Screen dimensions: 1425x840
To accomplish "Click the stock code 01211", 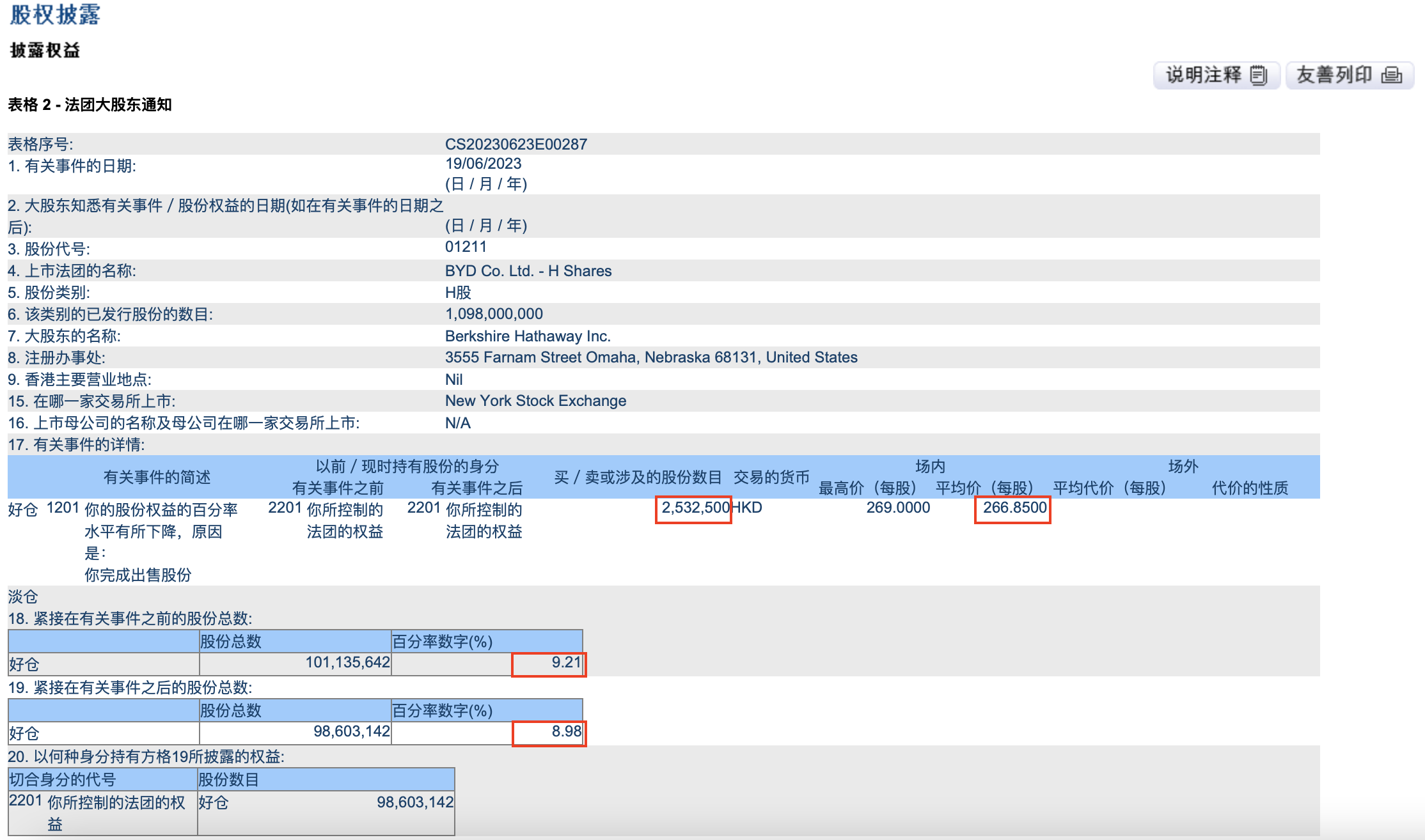I will coord(466,247).
